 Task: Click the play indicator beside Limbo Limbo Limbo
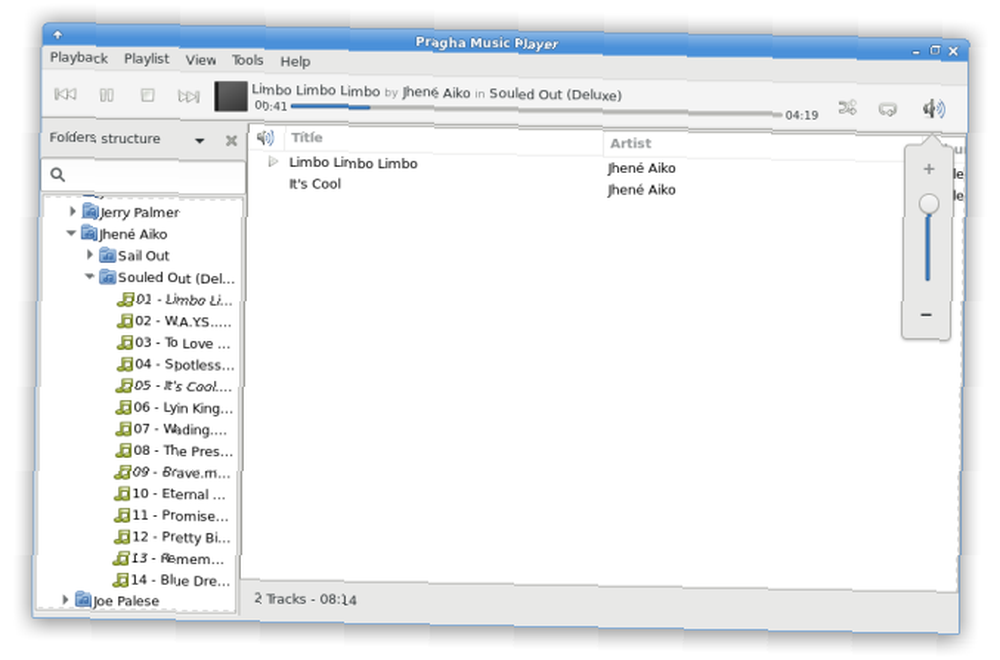coord(273,161)
